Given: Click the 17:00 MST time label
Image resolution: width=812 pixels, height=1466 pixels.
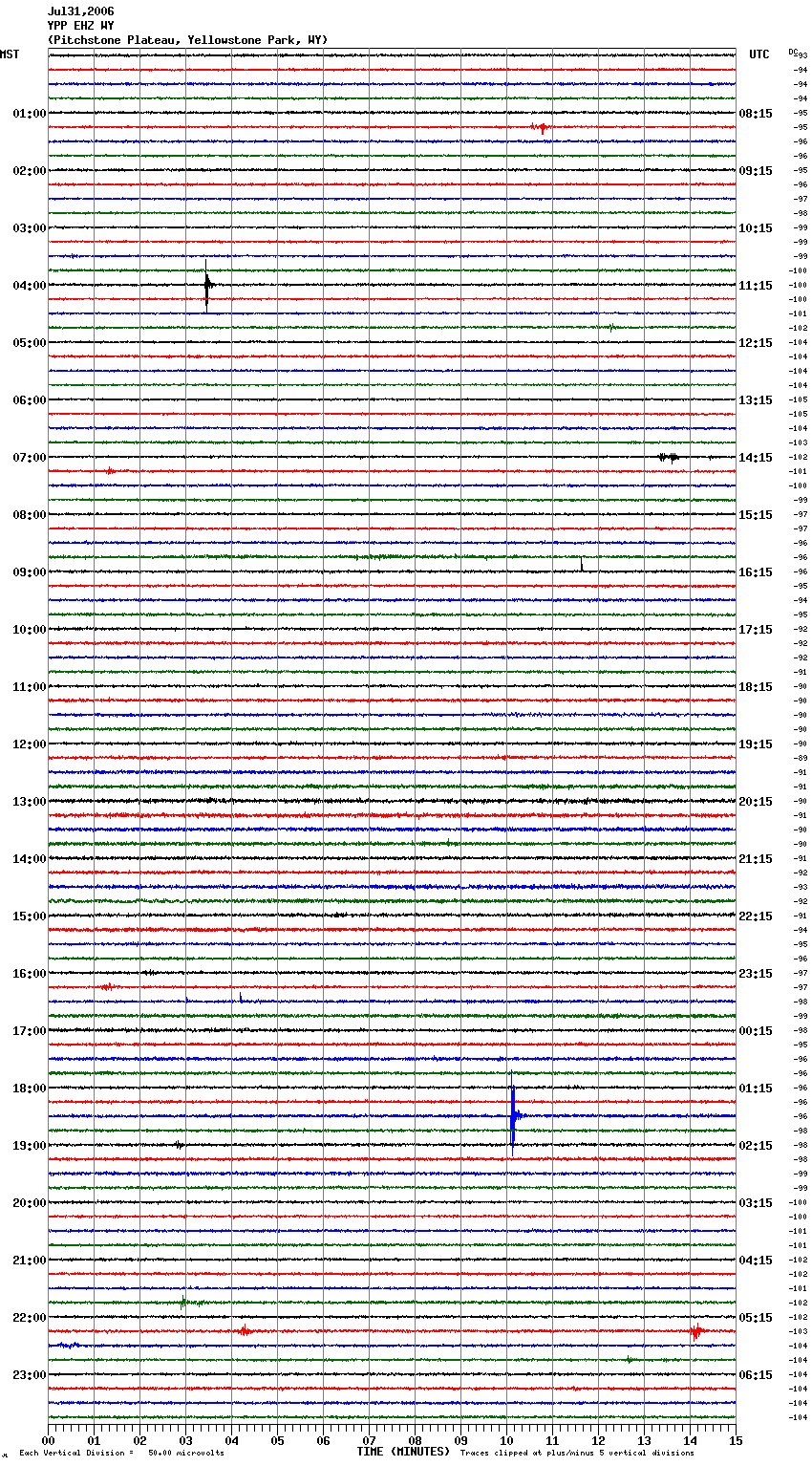Looking at the screenshot, I should coord(30,1031).
